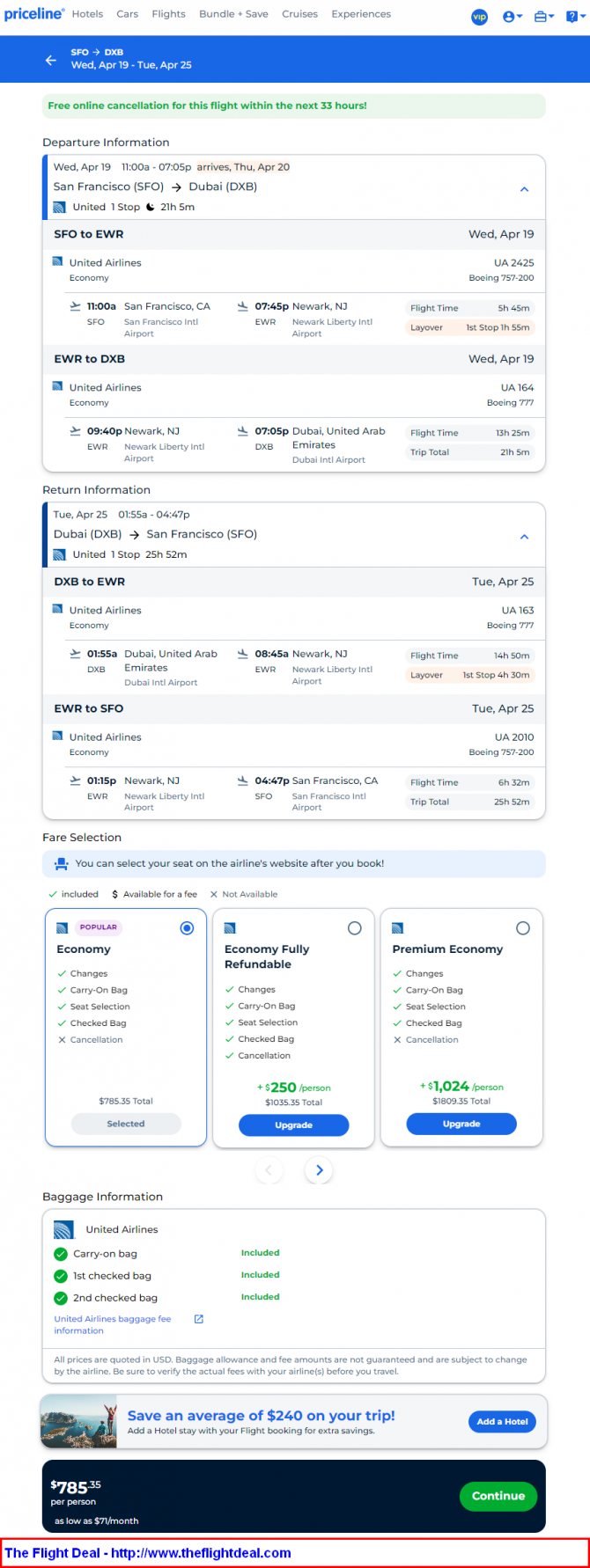
Task: Click flight number UA 164
Action: [x=517, y=388]
